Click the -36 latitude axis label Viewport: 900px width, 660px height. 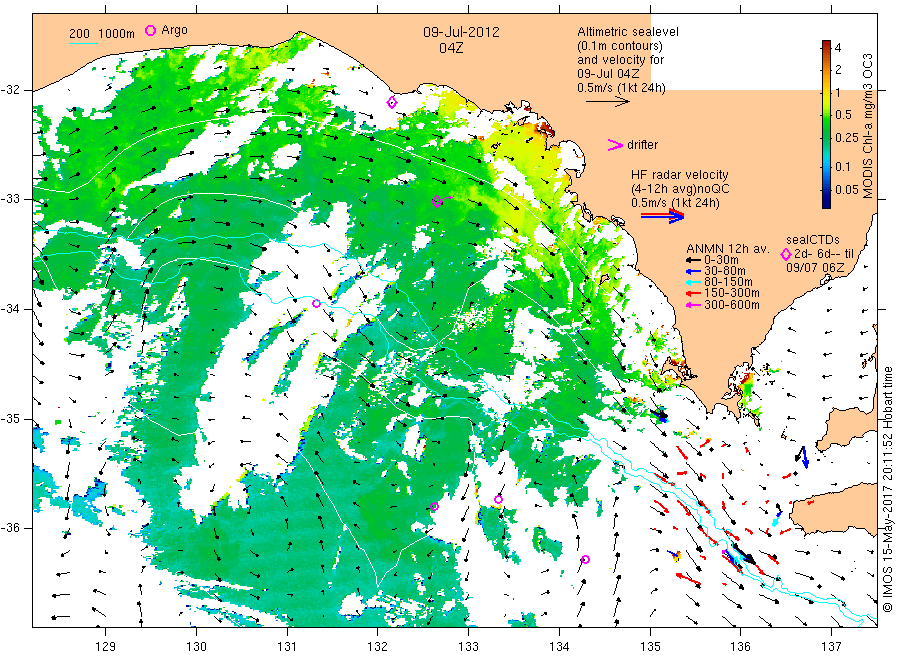point(10,528)
